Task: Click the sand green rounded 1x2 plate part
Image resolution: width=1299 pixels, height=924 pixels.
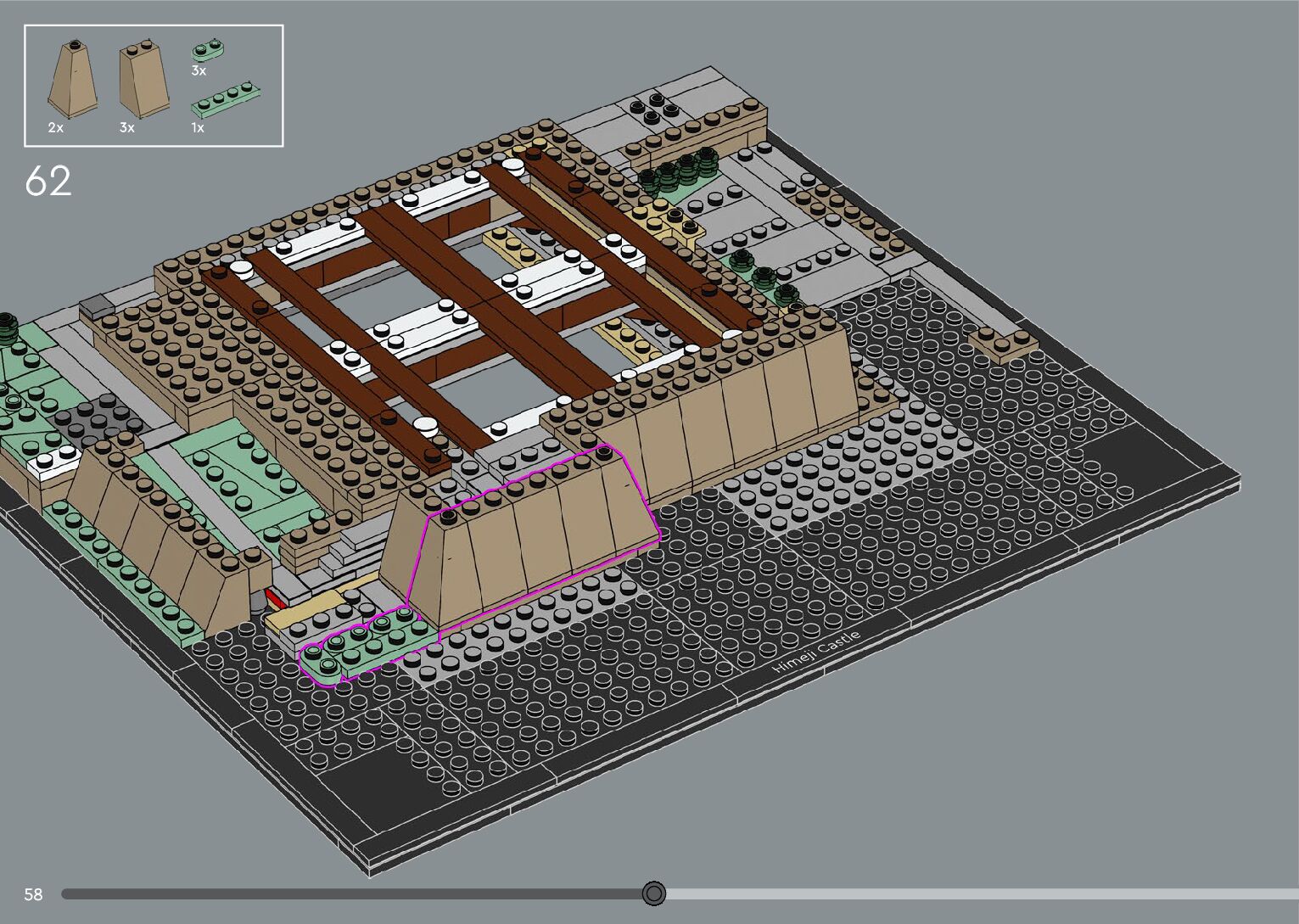Action: pos(210,49)
